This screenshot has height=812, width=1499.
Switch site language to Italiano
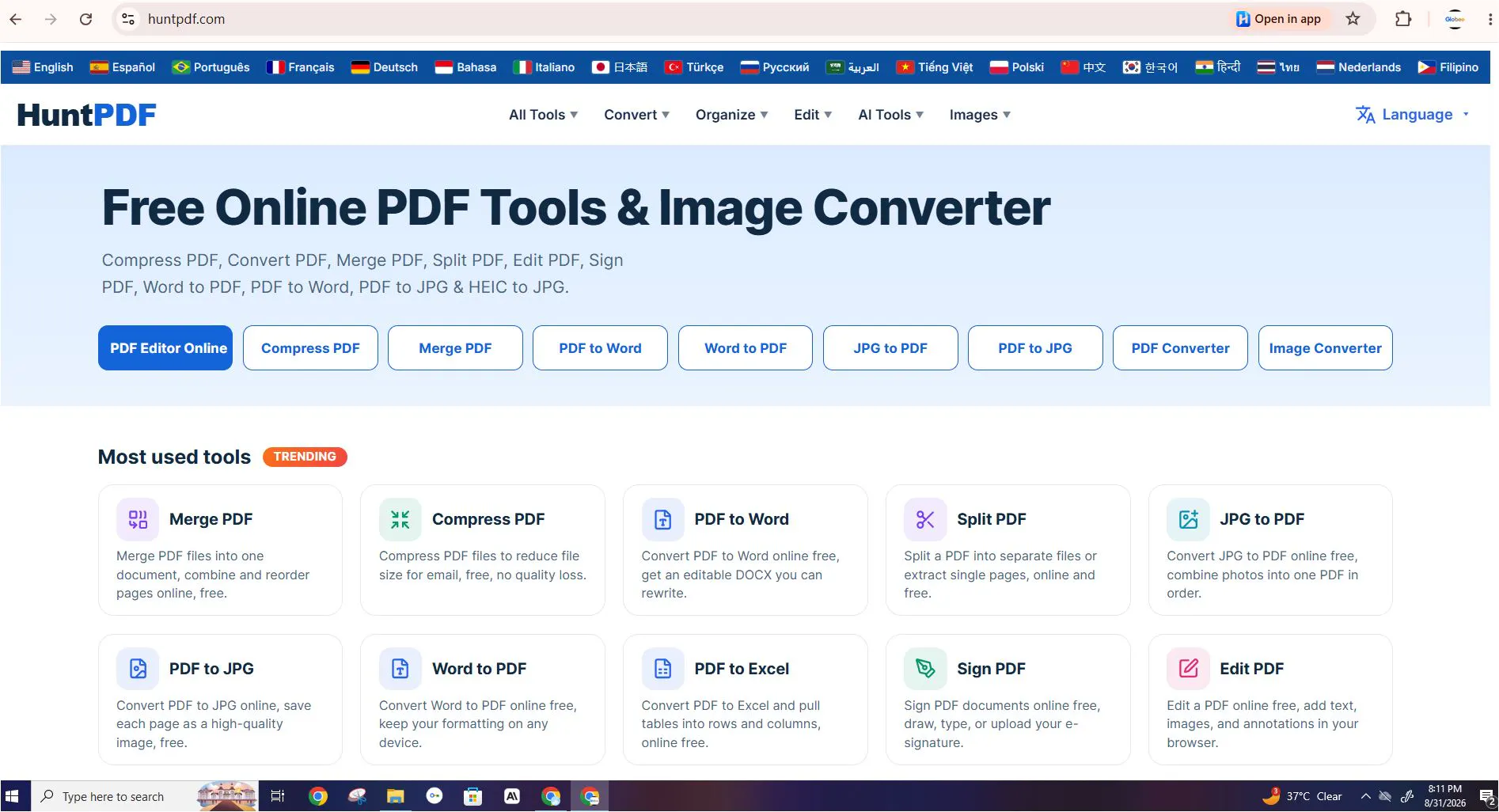pos(544,67)
